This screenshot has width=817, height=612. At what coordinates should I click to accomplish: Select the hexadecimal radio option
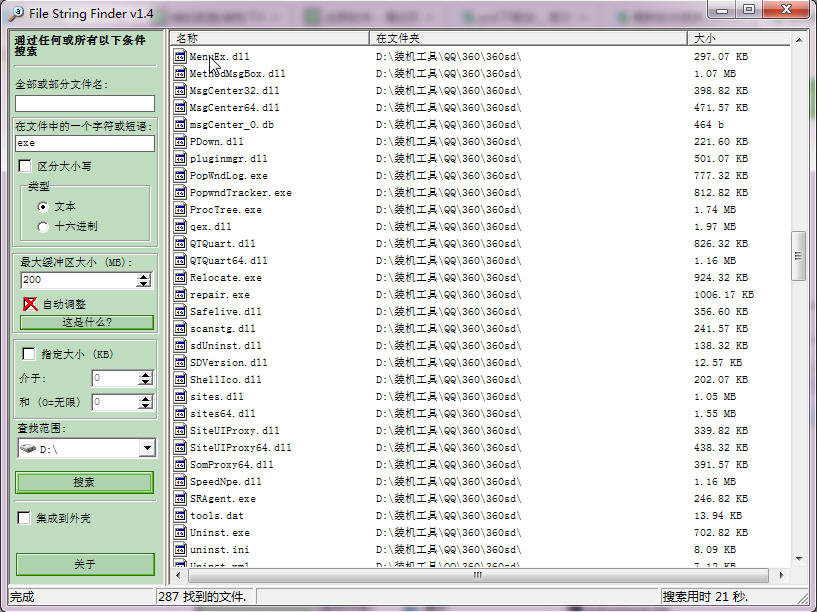tap(42, 226)
